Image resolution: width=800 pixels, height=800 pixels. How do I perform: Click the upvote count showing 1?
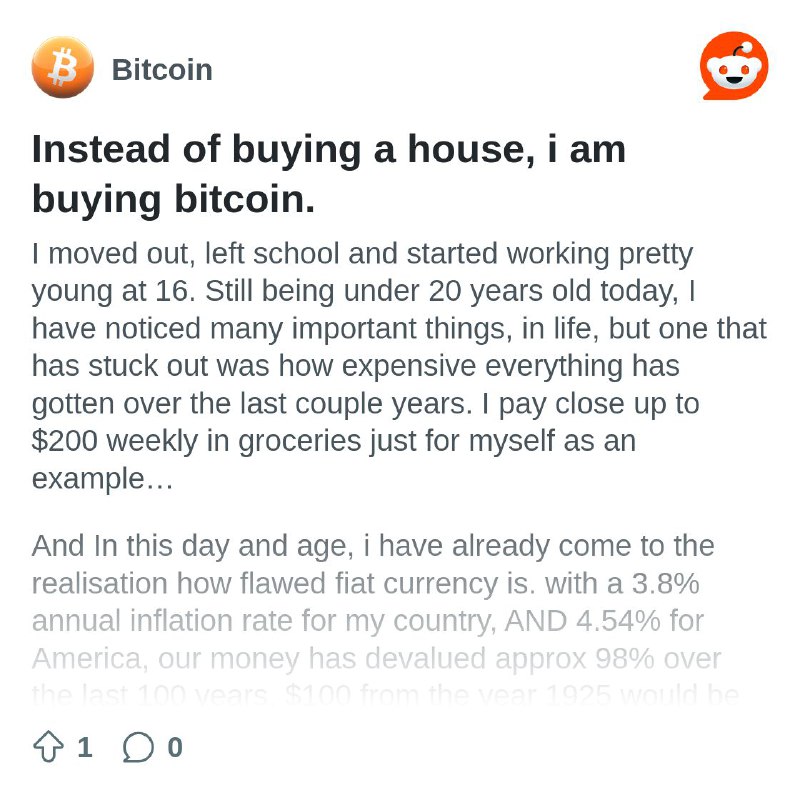85,747
